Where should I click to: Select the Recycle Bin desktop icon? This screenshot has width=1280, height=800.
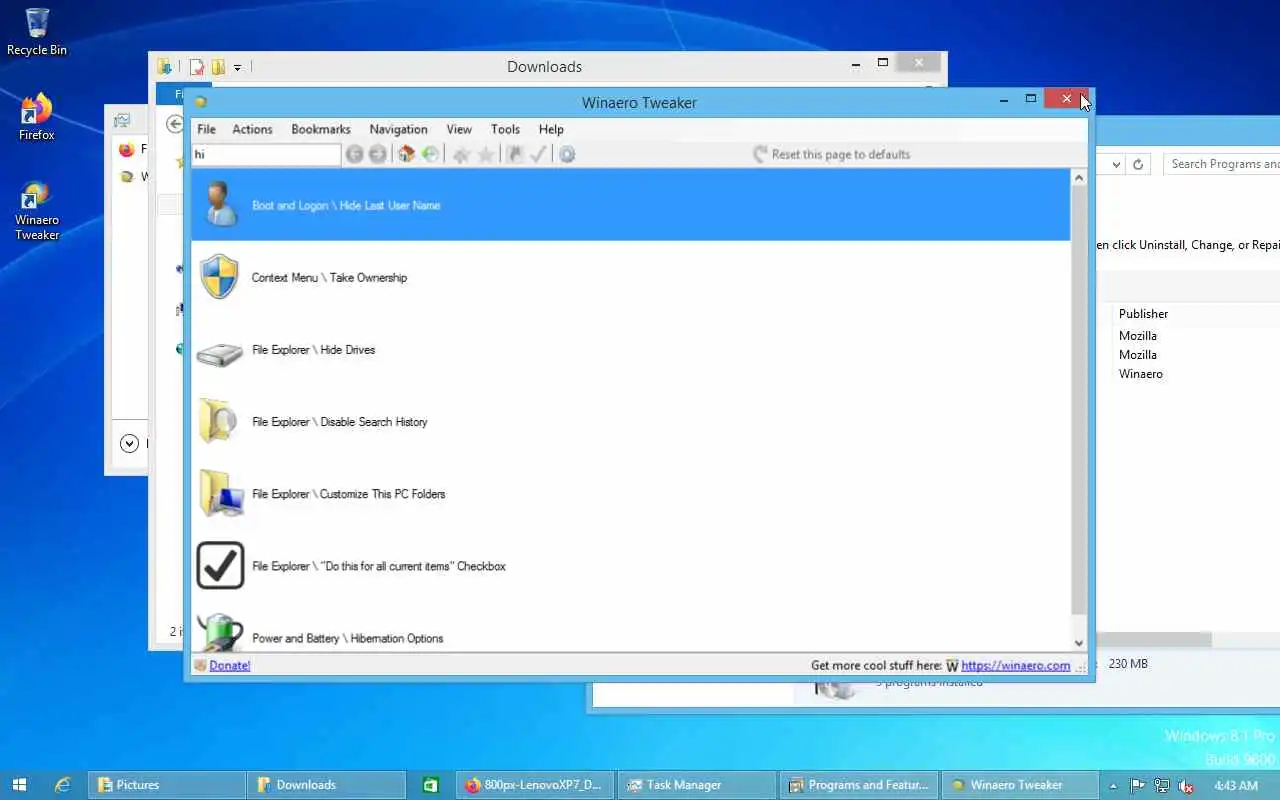37,31
